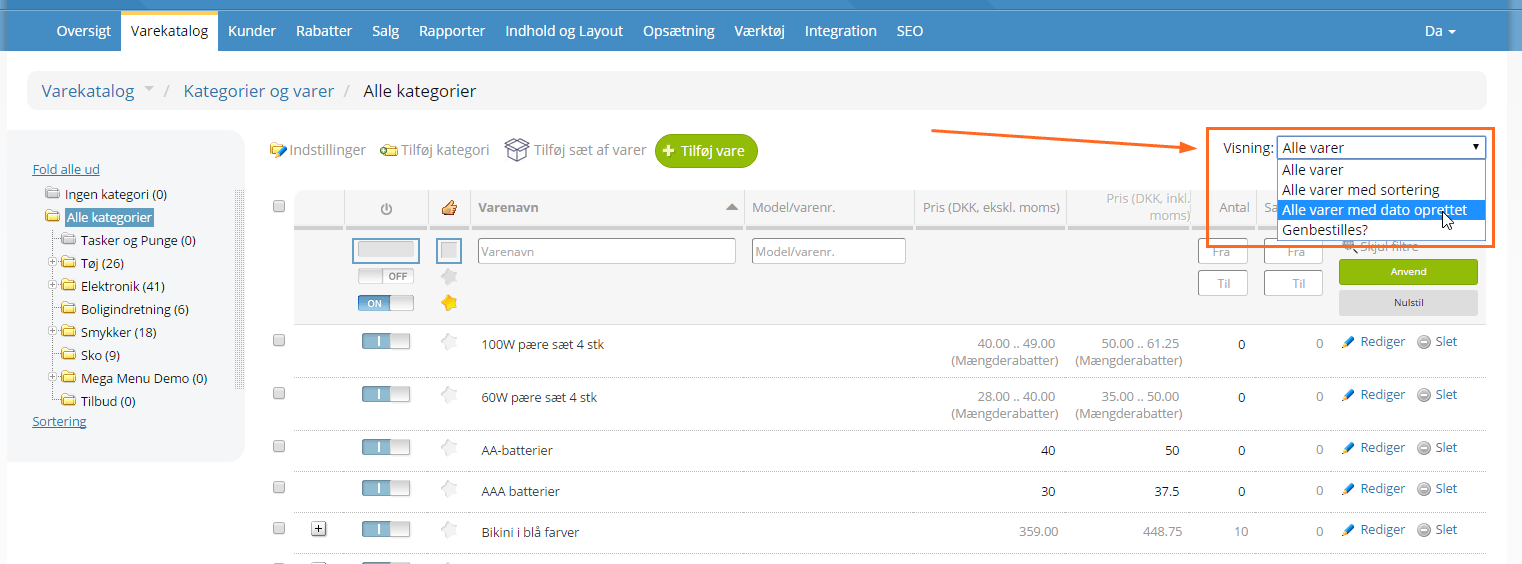The width and height of the screenshot is (1522, 564).
Task: Click the power status column header icon
Action: (x=387, y=209)
